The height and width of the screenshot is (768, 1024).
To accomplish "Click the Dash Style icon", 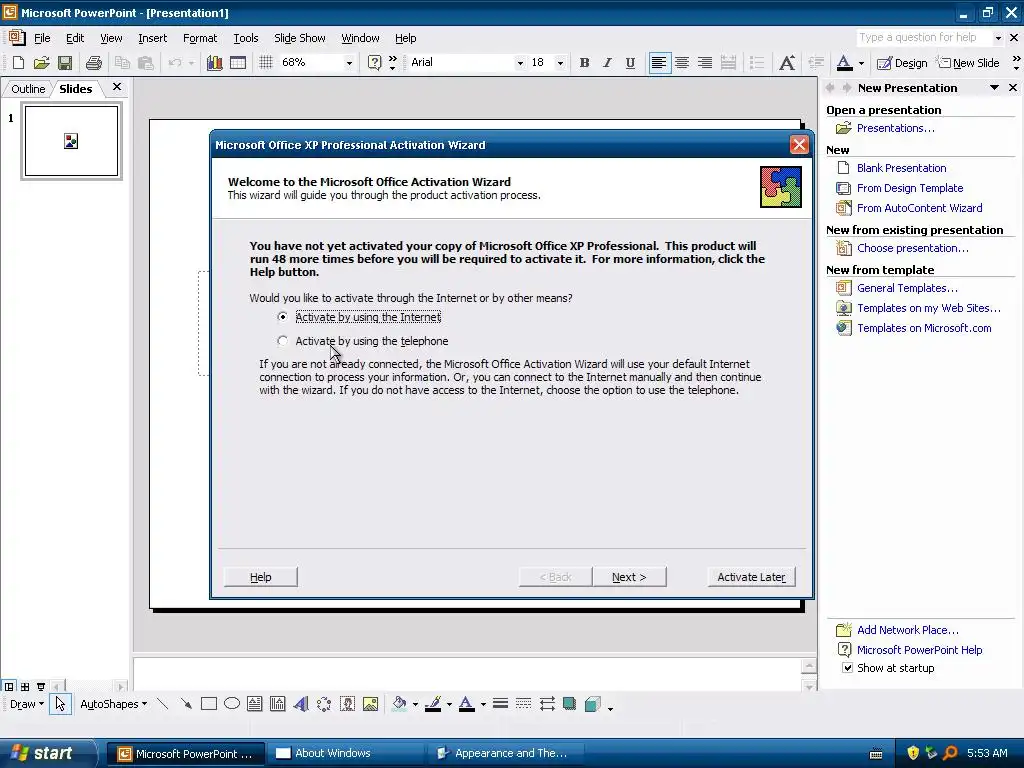I will coord(523,704).
